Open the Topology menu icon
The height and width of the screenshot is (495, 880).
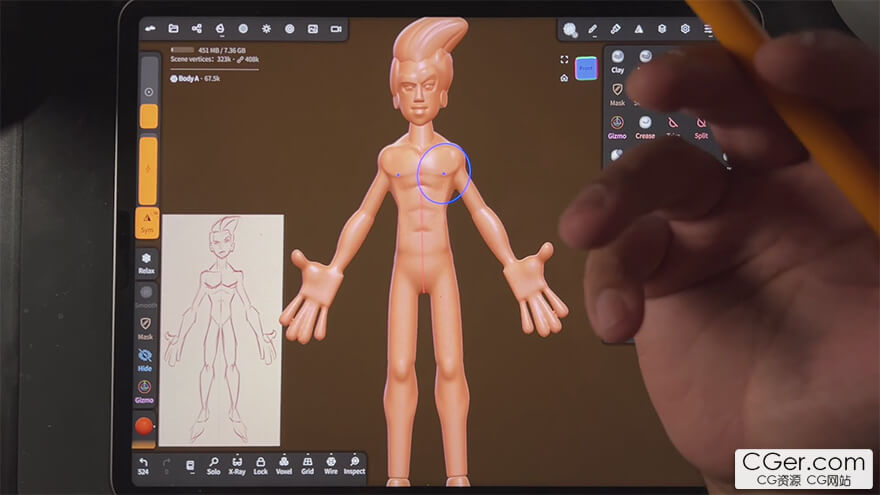[220, 29]
